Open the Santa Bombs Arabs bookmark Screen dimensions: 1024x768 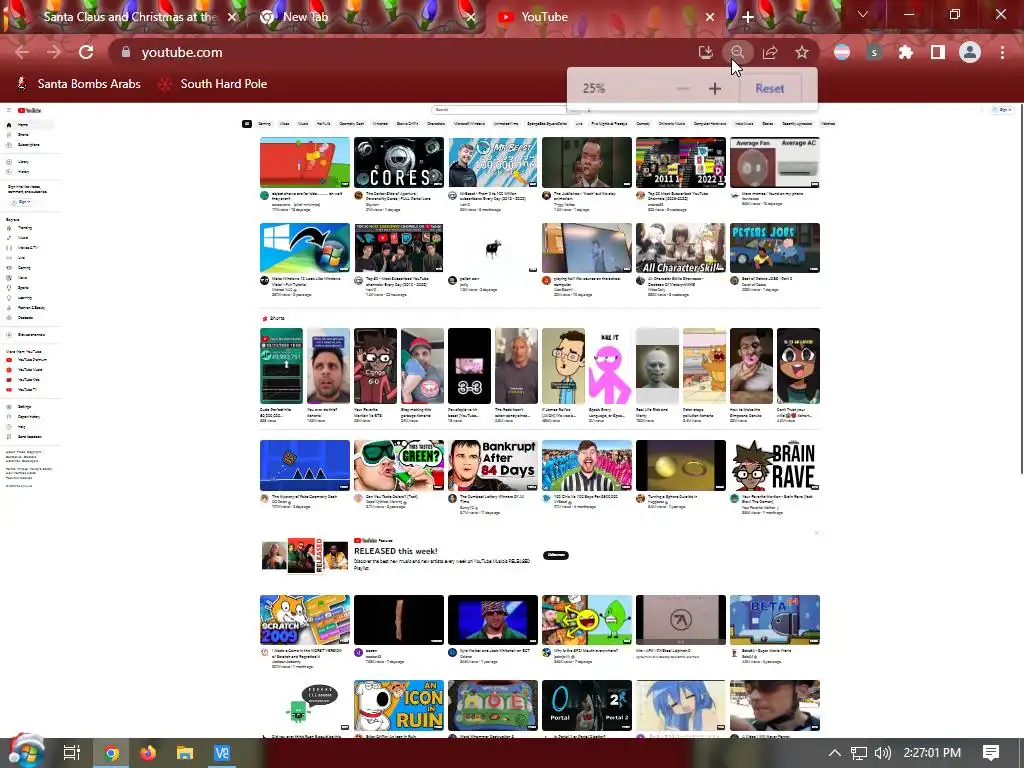tap(78, 84)
